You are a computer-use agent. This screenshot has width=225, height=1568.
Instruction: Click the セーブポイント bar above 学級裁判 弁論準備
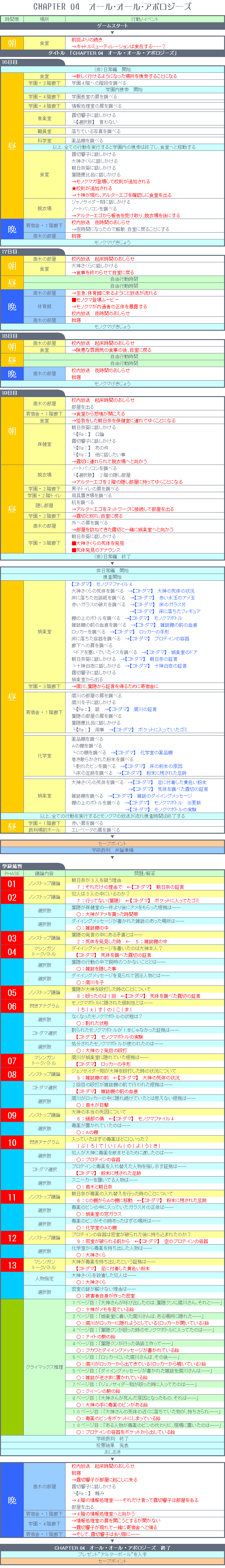point(112,844)
